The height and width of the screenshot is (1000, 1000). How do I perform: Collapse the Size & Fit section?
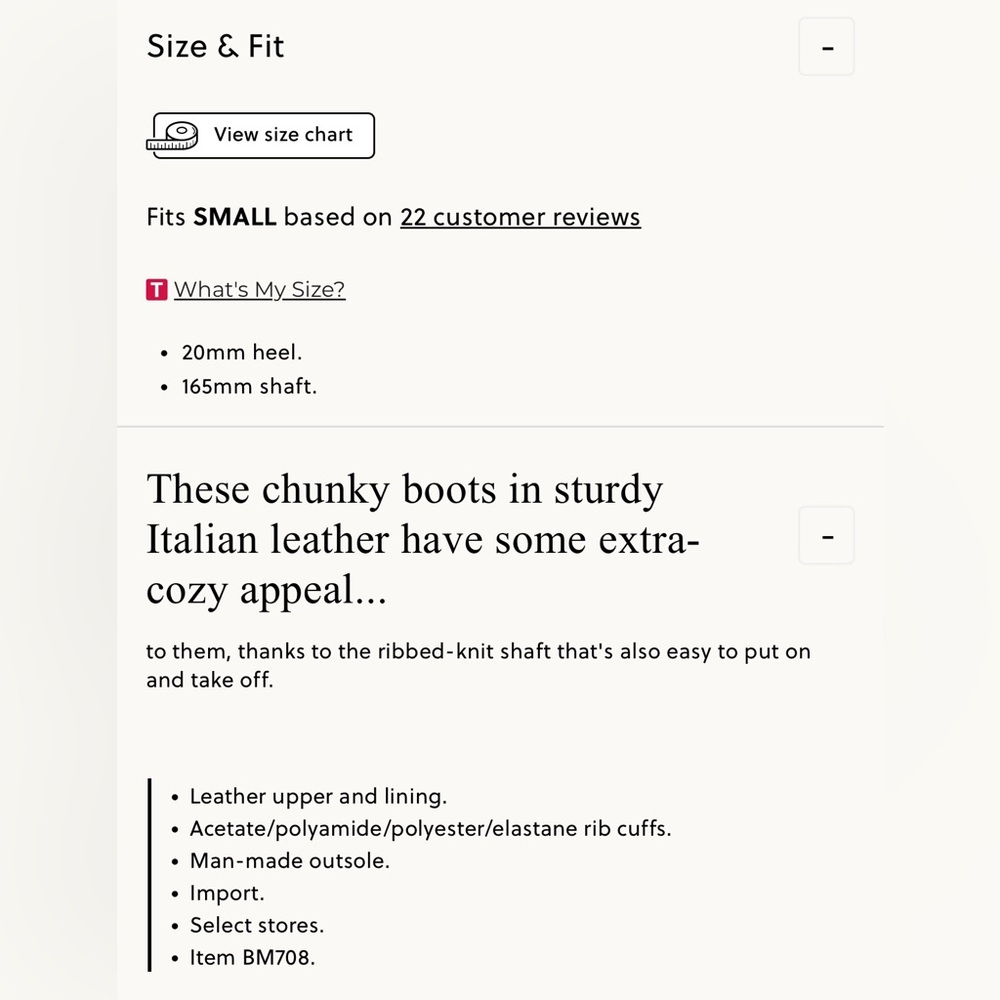click(826, 47)
